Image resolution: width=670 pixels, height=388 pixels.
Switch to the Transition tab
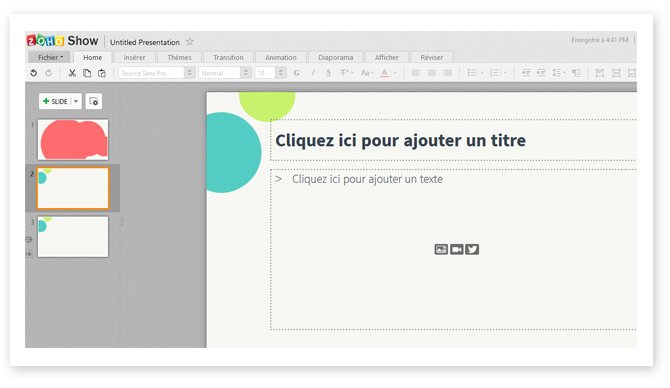point(228,57)
